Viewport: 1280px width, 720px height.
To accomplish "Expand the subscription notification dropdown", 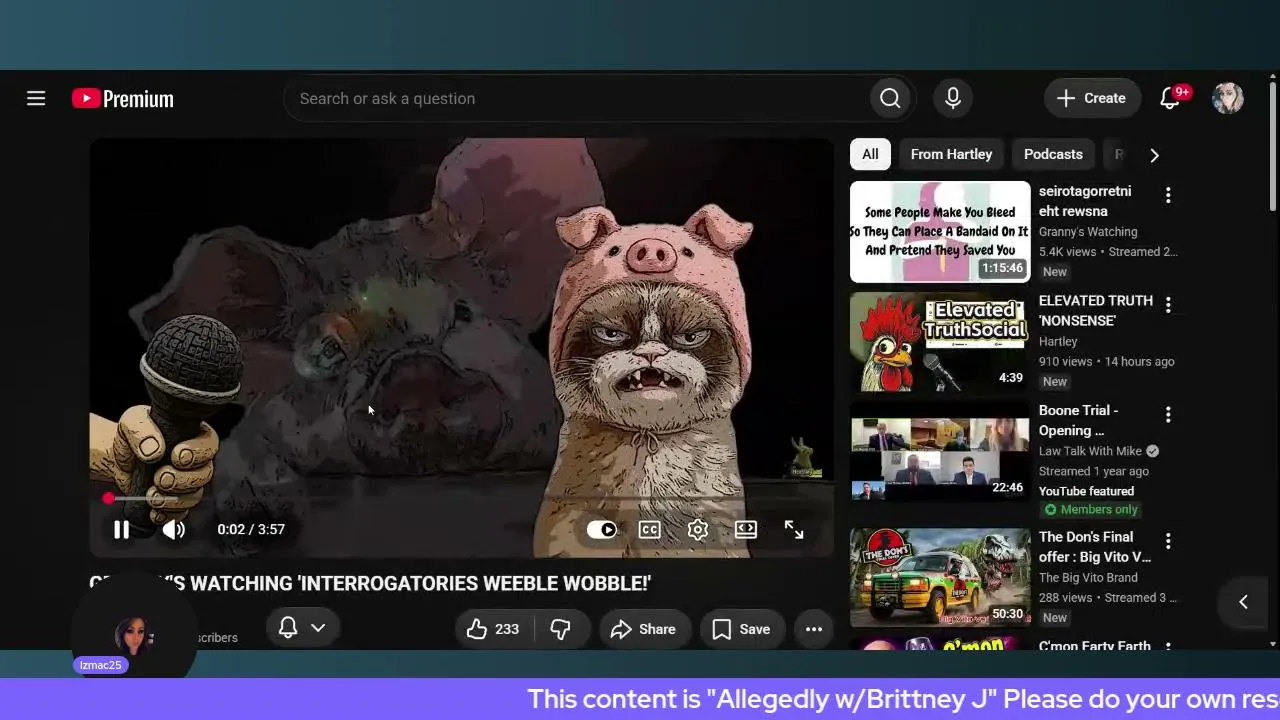I will (302, 628).
